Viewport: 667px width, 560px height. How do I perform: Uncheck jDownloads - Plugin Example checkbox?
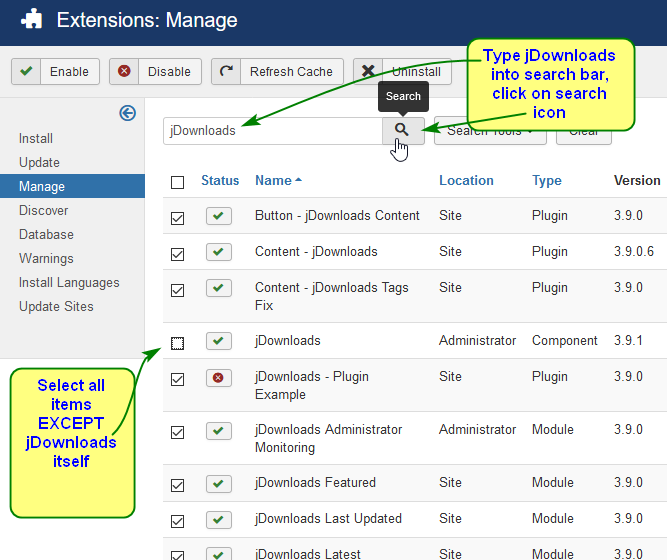coord(177,379)
